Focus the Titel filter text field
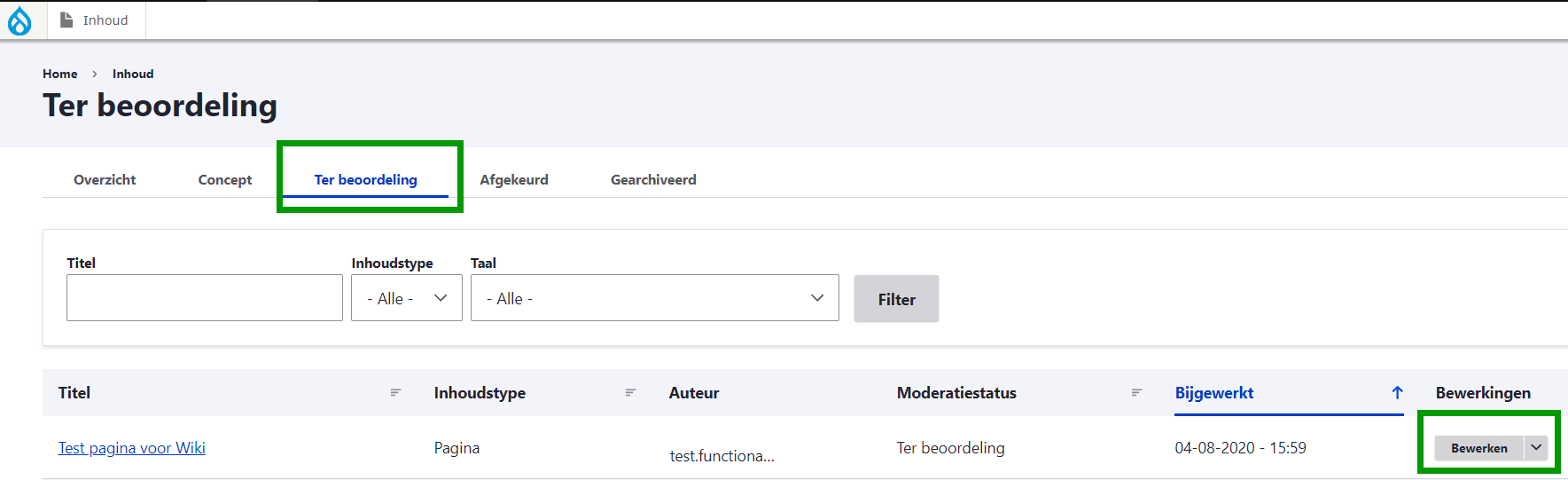 [x=205, y=298]
